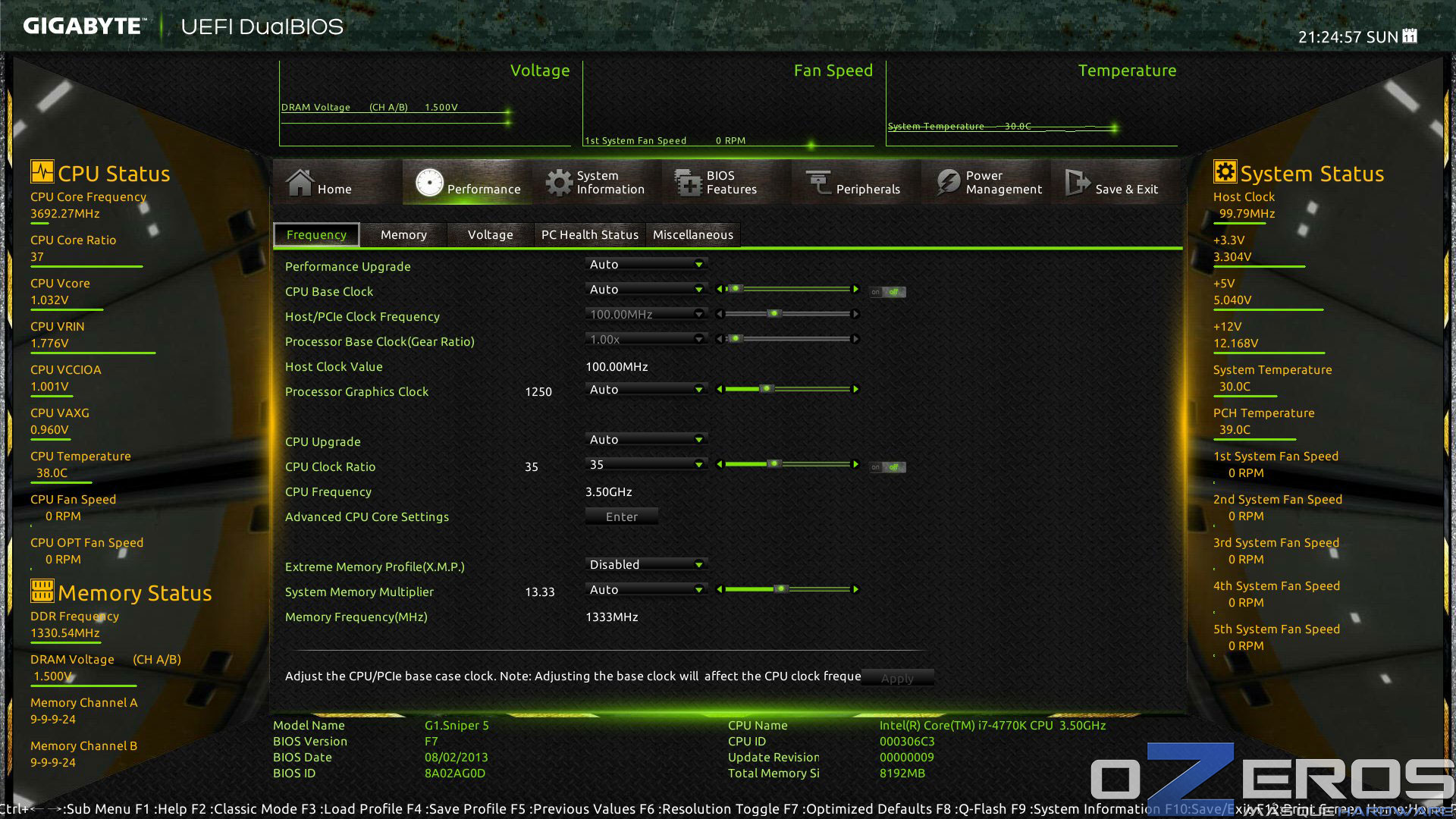This screenshot has width=1456, height=819.
Task: Click left arrow of Gear Ratio slider
Action: pos(719,339)
